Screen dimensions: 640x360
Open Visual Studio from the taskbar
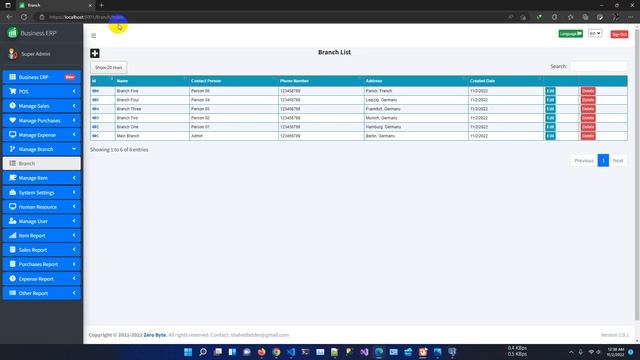(364, 352)
